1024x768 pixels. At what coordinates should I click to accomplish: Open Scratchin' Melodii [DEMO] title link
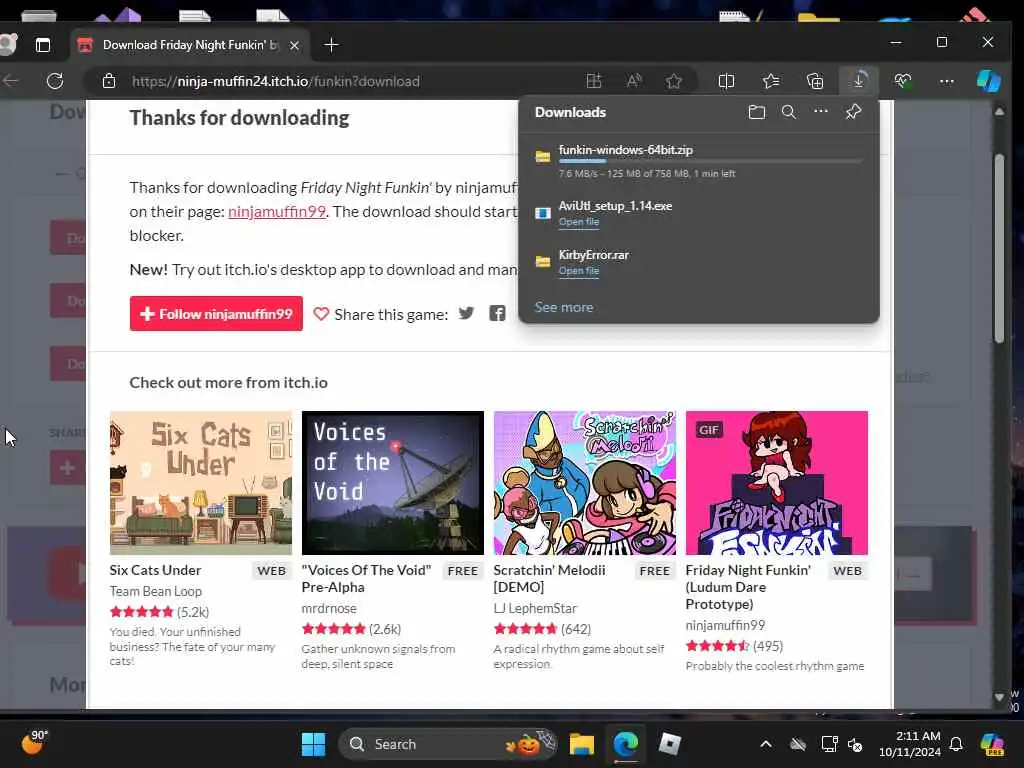(x=550, y=579)
